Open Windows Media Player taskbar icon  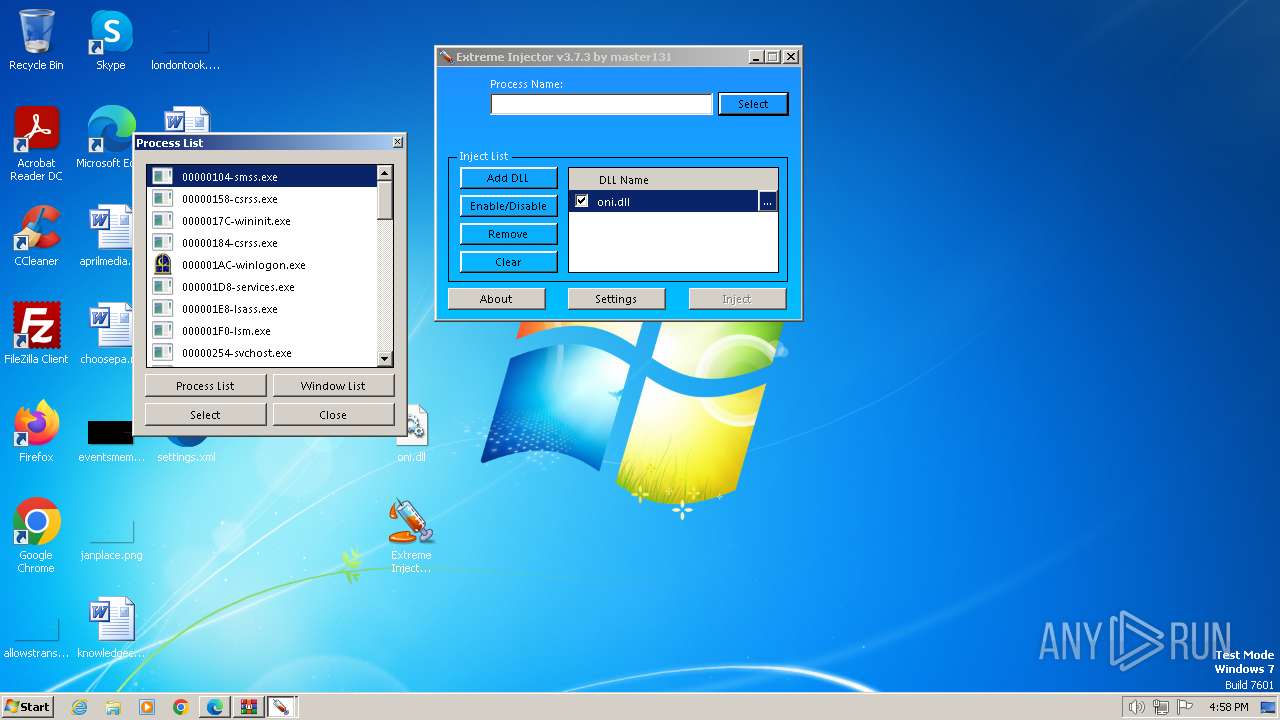147,707
